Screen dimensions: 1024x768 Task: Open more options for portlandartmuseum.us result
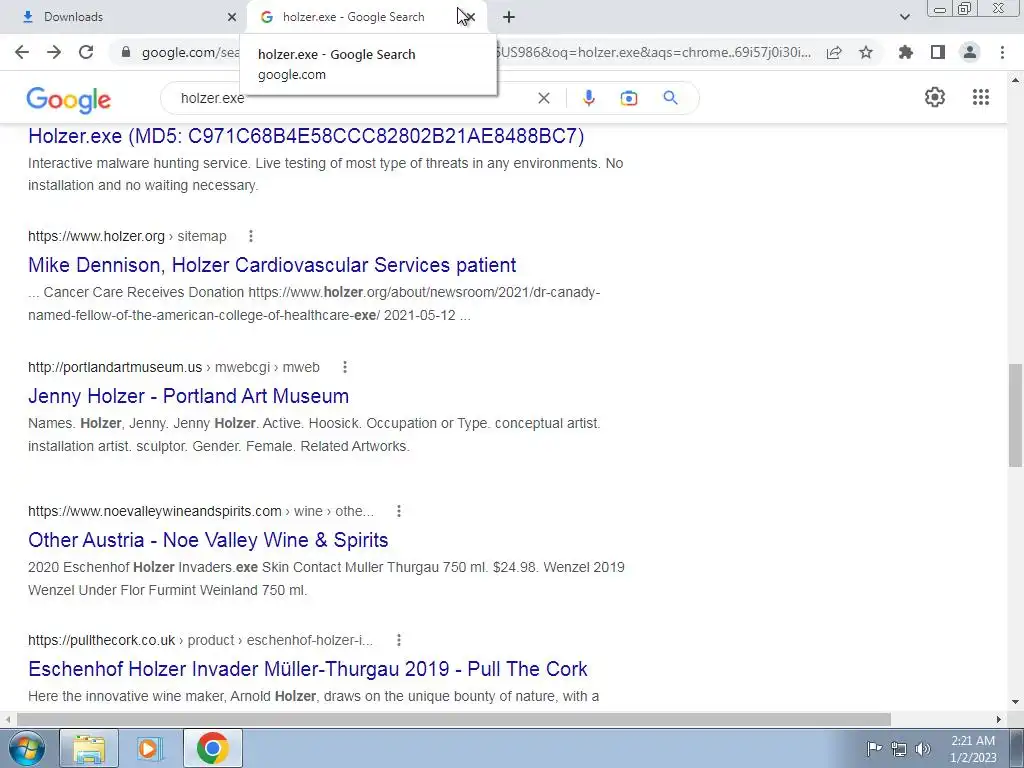345,367
